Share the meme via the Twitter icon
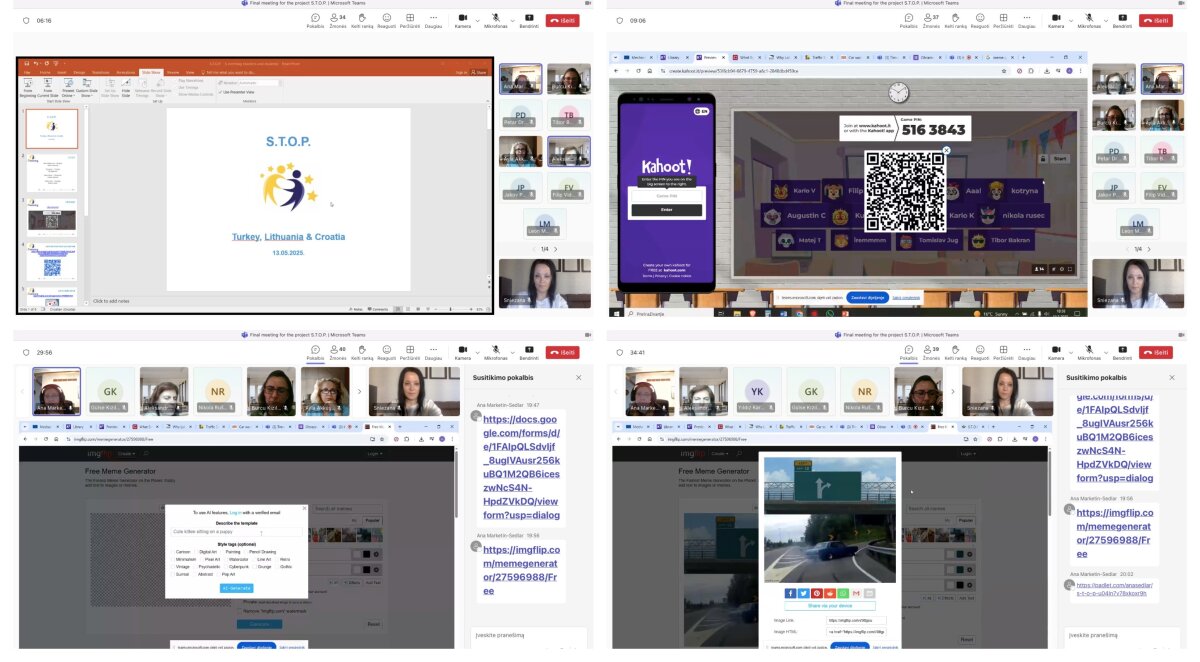The image size is (1200, 662). 803,593
